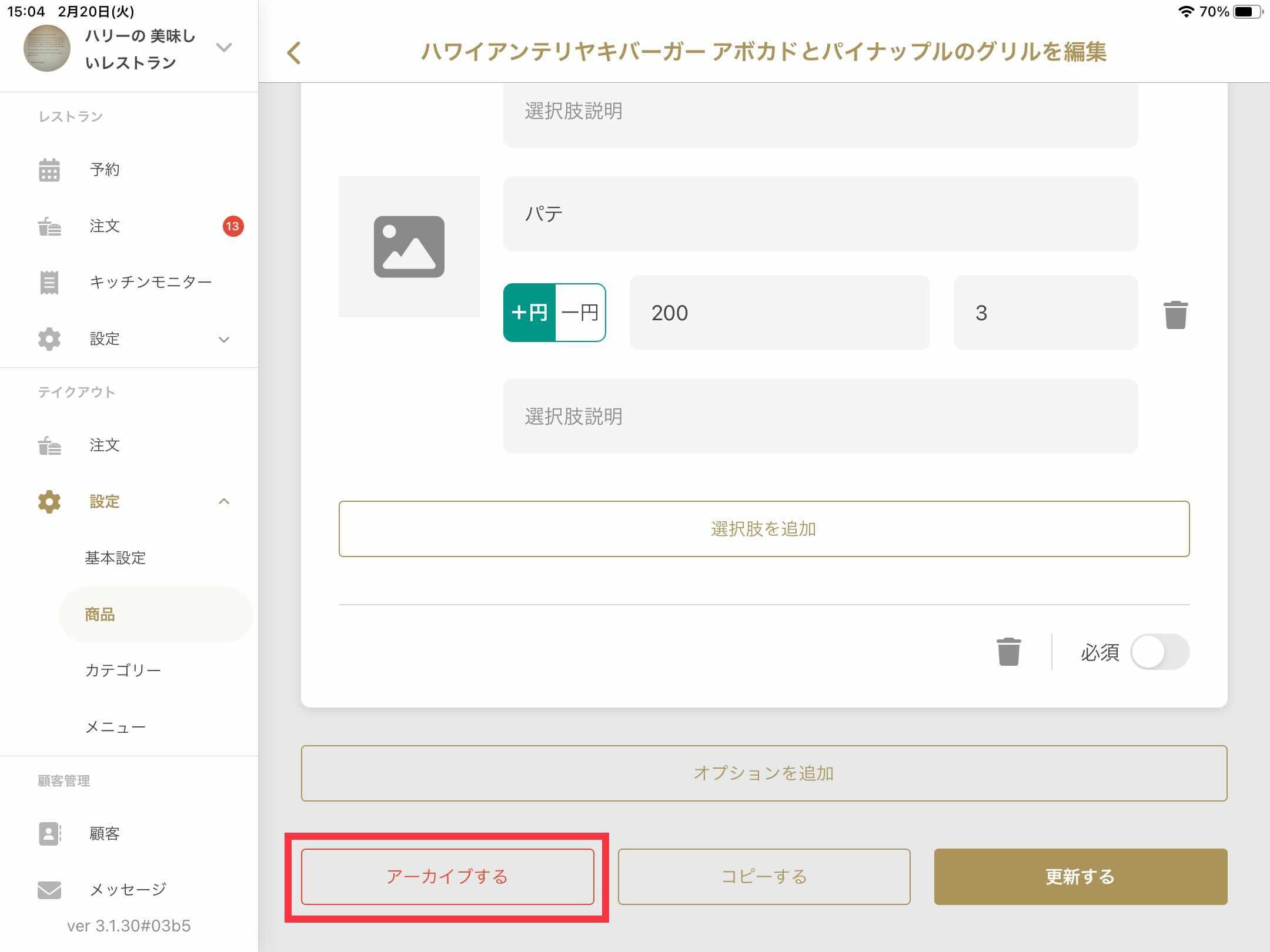The width and height of the screenshot is (1270, 952).
Task: Select the −円 price toggle
Action: pos(580,313)
